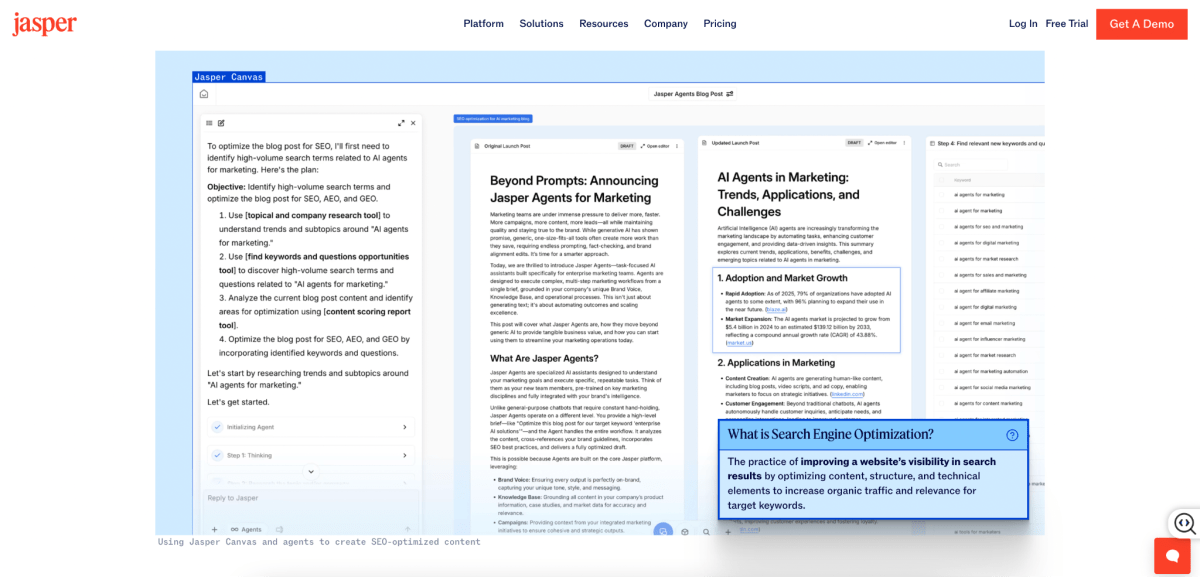This screenshot has width=1200, height=577.
Task: Click the speaker icon beside Agents
Action: click(x=279, y=529)
